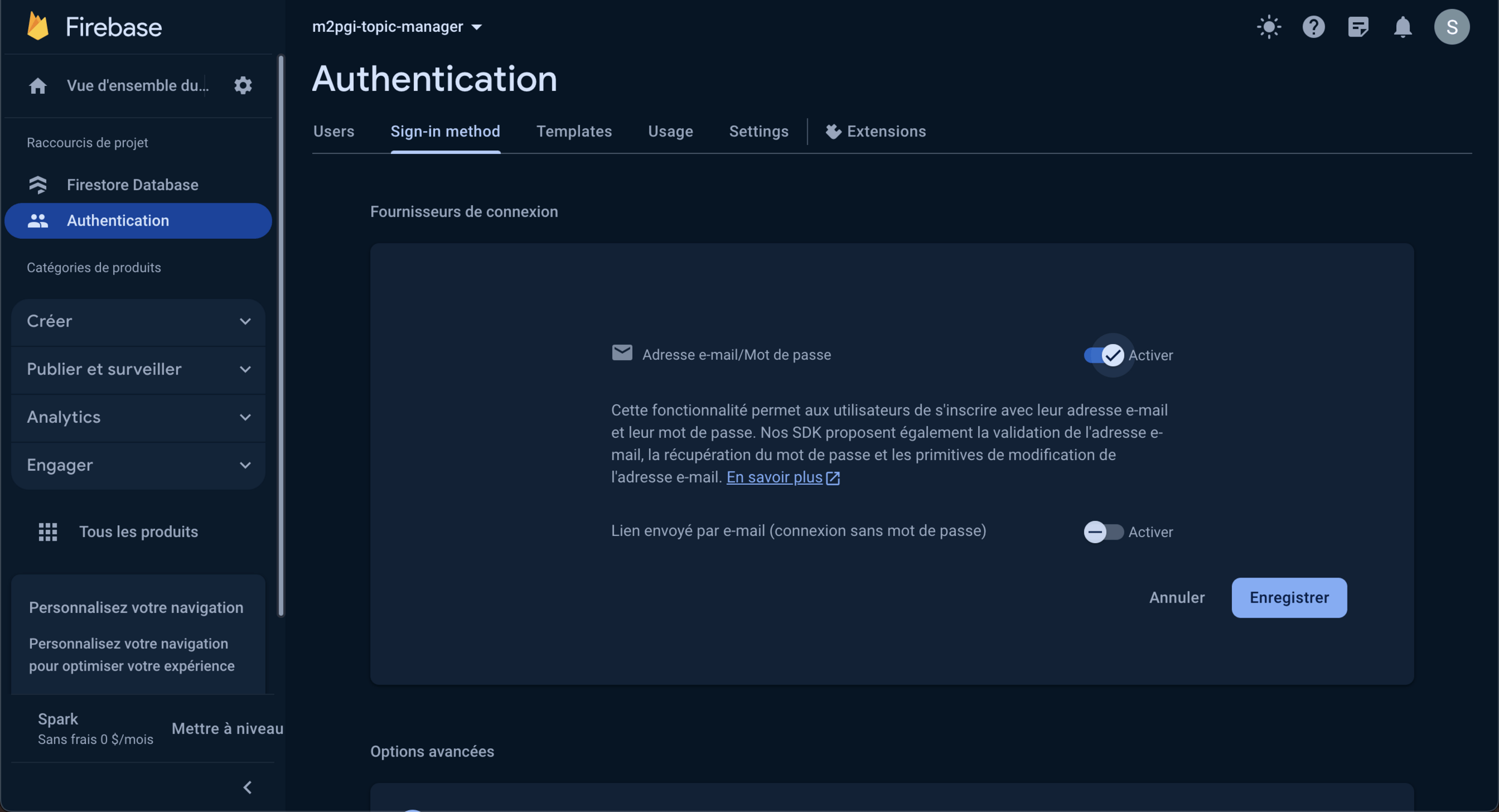Open project settings gear icon
The image size is (1499, 812).
coord(242,85)
